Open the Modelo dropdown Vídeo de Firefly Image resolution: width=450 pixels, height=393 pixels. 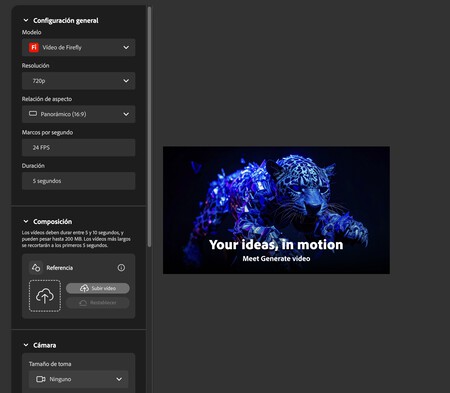pos(79,47)
